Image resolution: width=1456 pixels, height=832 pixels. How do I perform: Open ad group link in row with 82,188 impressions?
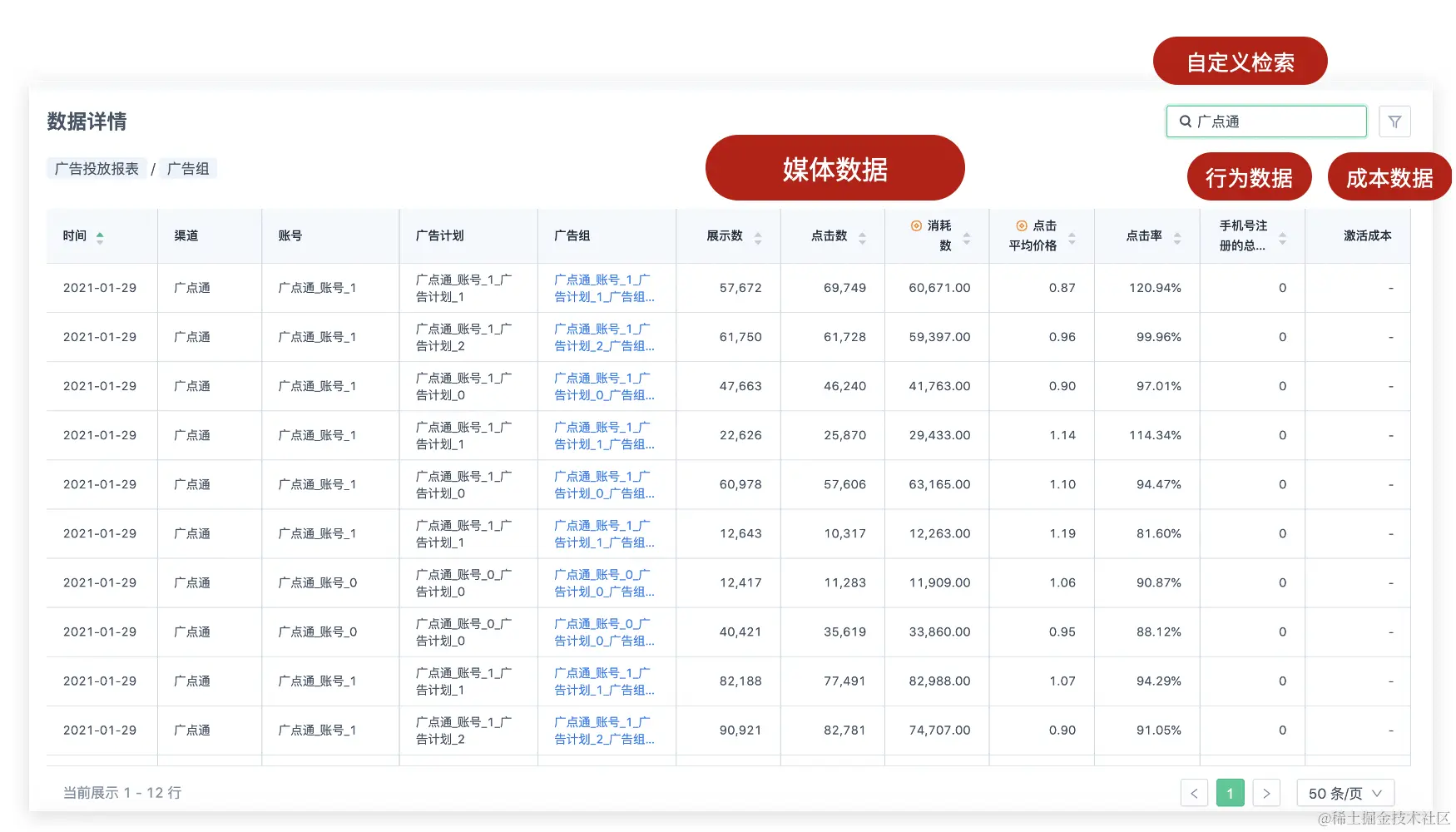604,681
